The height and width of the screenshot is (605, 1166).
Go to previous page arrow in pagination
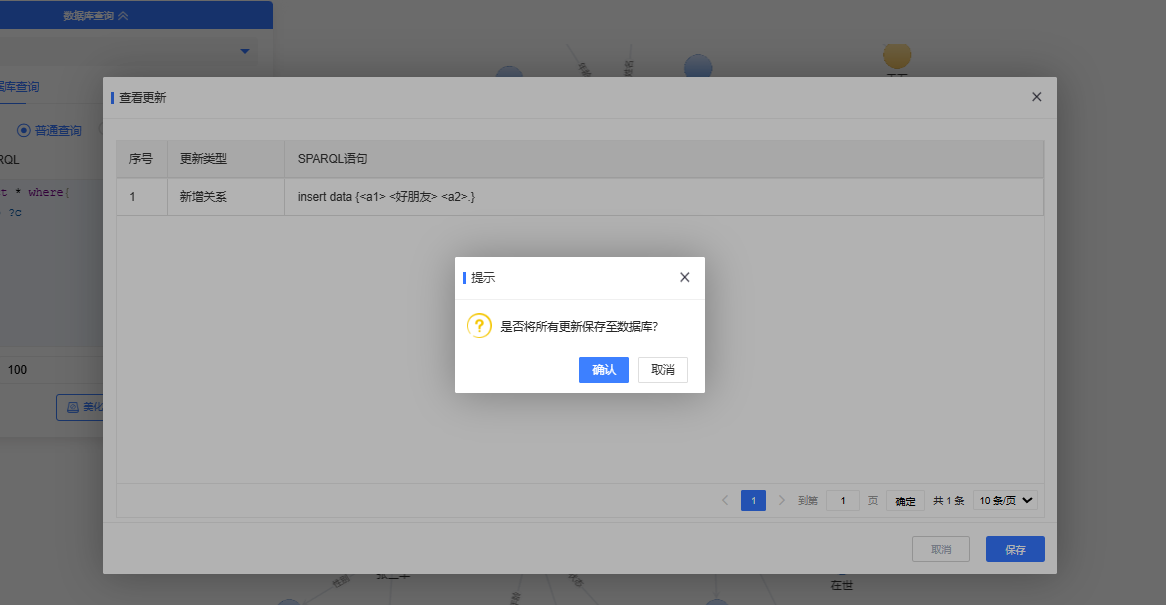[x=725, y=500]
